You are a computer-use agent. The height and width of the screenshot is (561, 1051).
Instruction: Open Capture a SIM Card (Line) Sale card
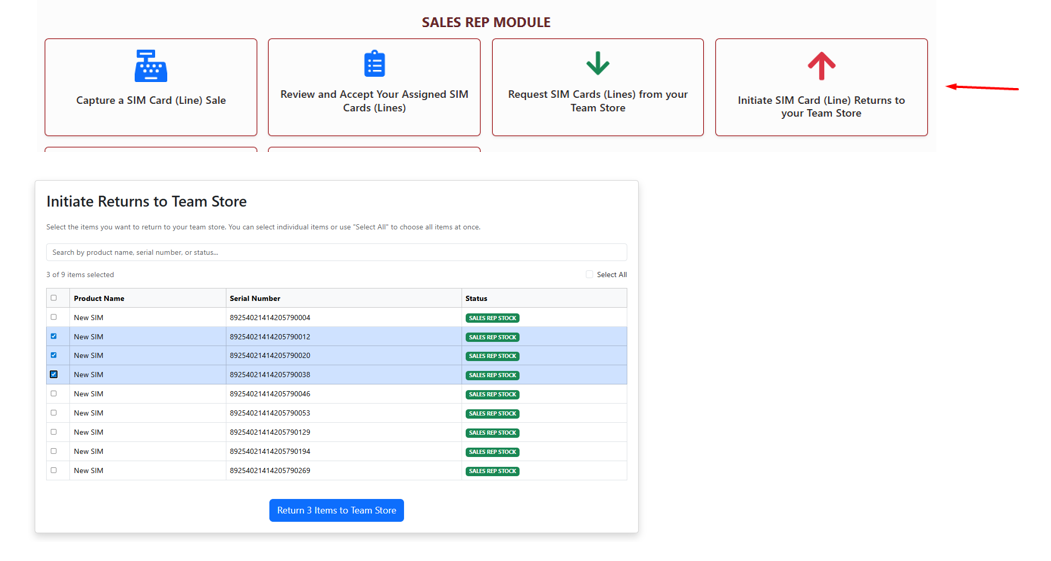point(151,100)
